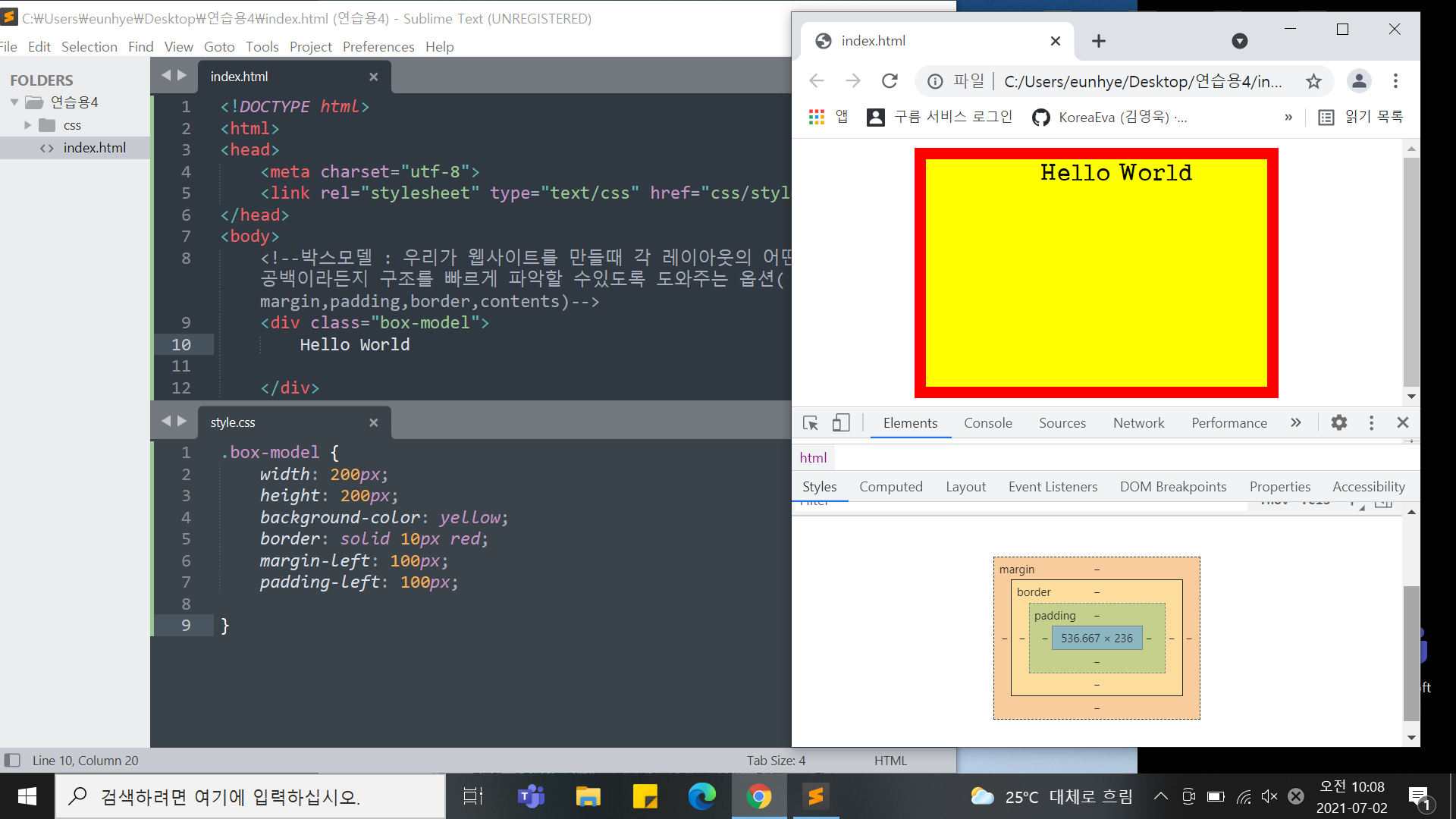Image resolution: width=1456 pixels, height=819 pixels.
Task: Click the yellow Hello World box
Action: click(x=1096, y=273)
